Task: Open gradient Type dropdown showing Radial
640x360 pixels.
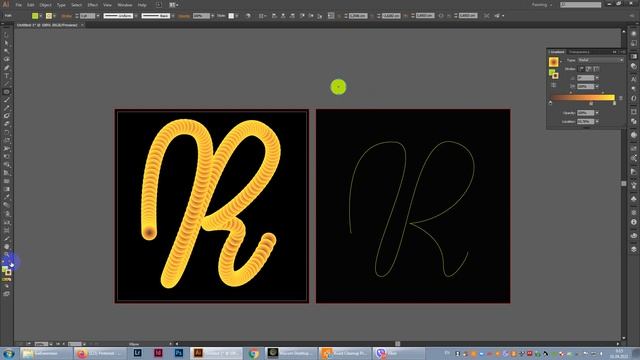Action: coord(601,60)
